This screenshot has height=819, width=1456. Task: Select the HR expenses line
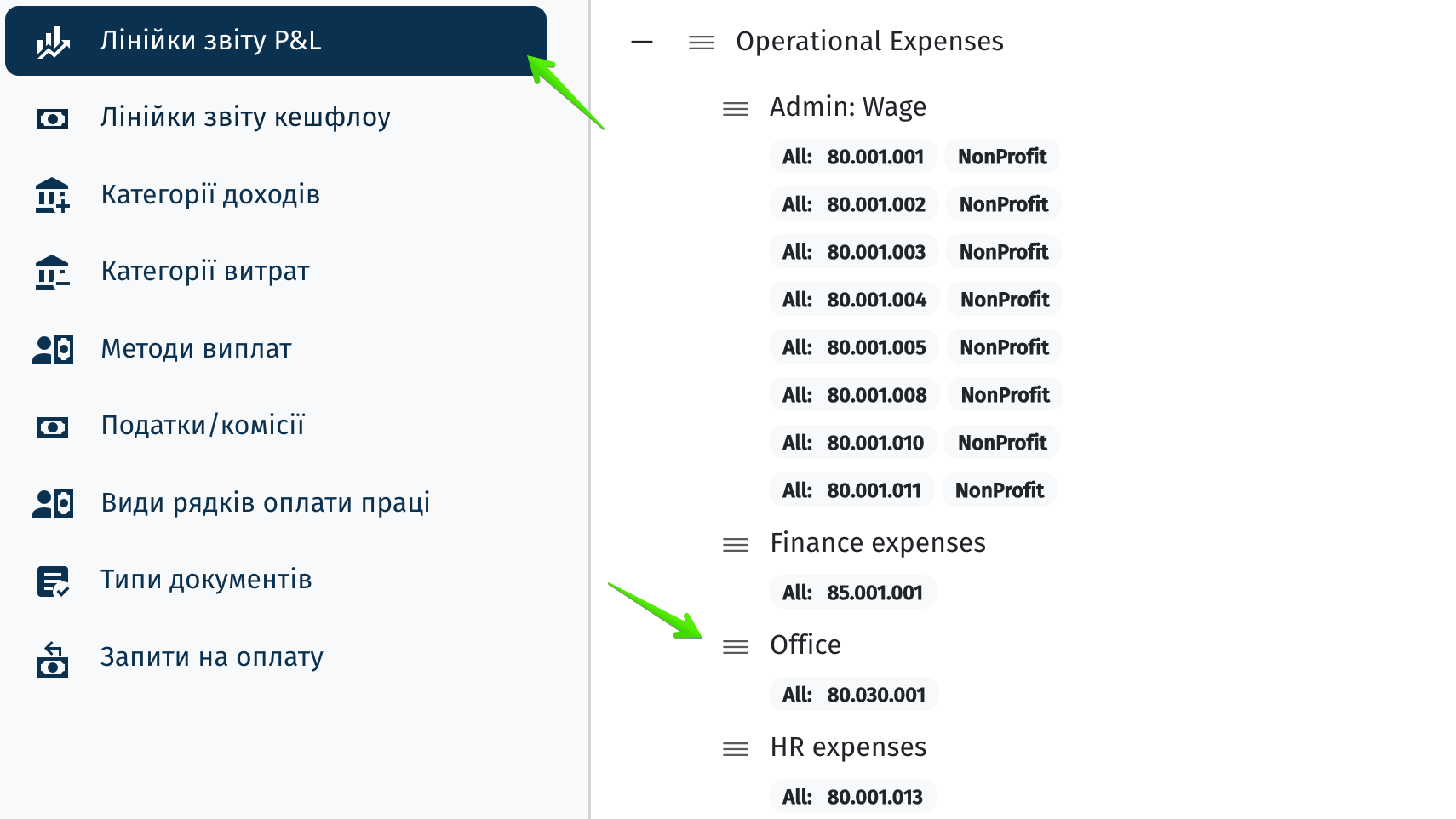pyautogui.click(x=848, y=747)
